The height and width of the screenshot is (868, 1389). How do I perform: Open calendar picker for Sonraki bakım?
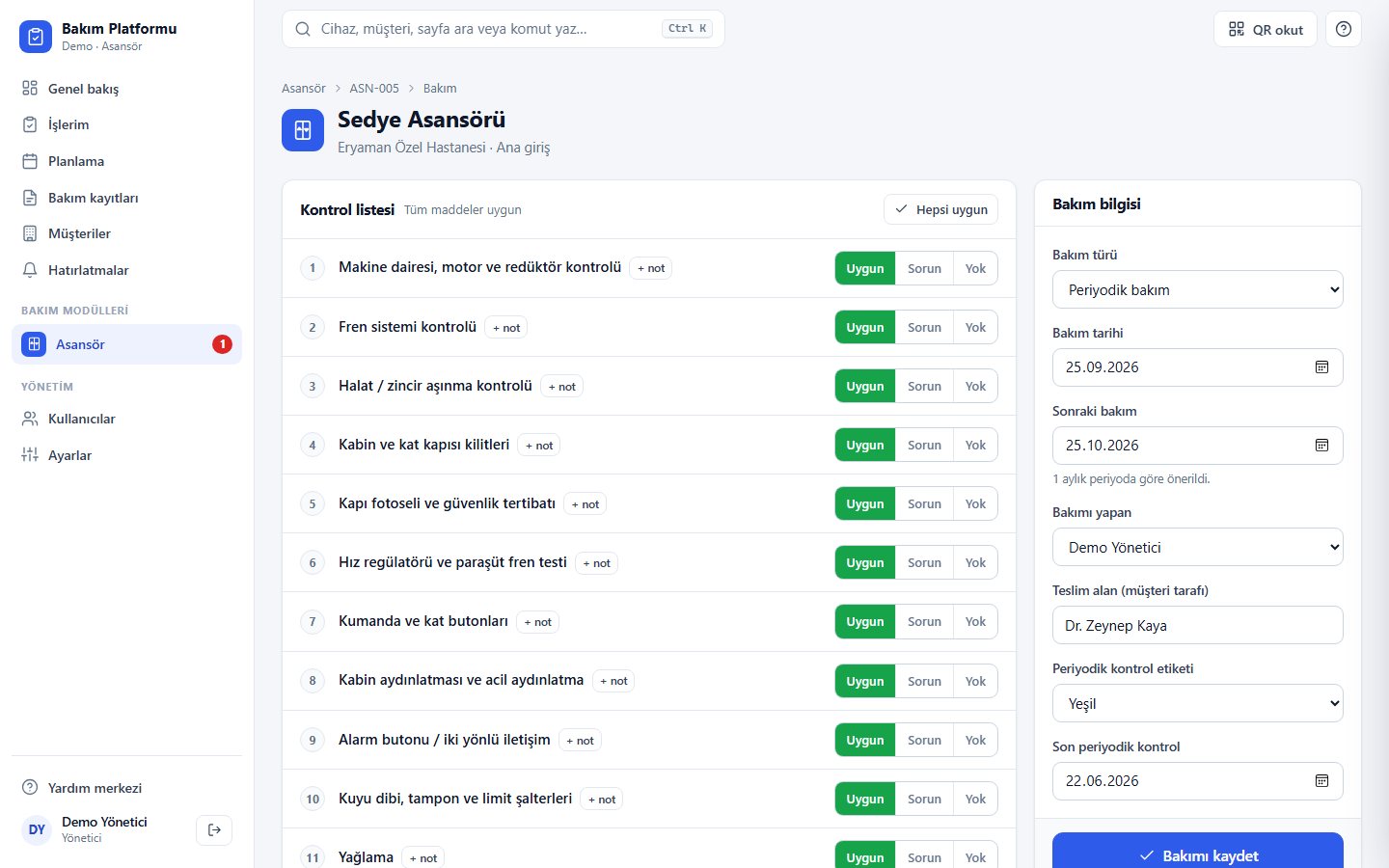point(1321,446)
